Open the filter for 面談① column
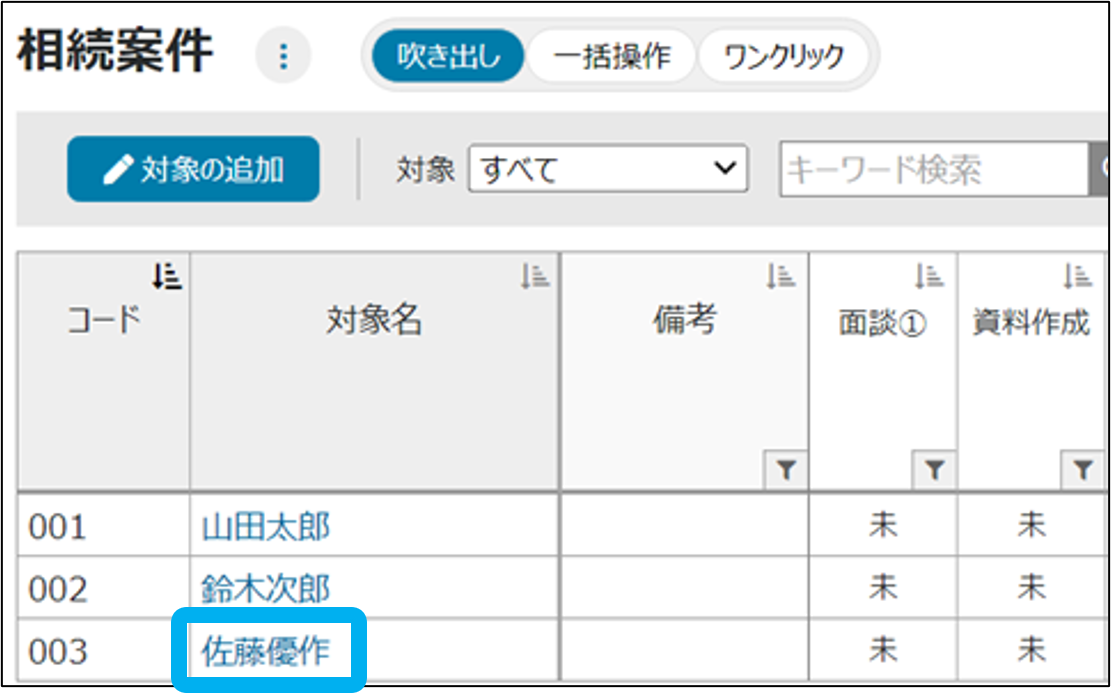 934,470
